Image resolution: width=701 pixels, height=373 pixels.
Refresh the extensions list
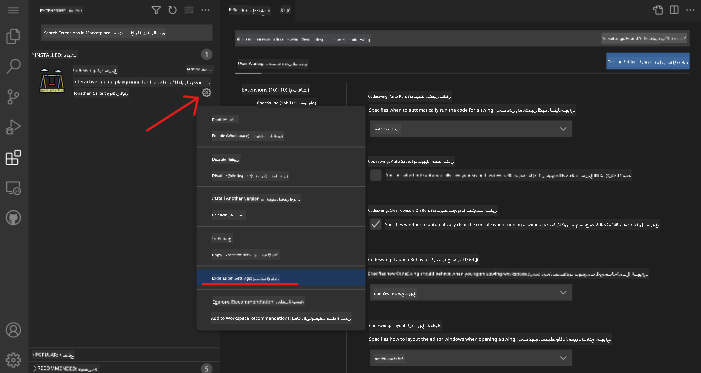173,10
